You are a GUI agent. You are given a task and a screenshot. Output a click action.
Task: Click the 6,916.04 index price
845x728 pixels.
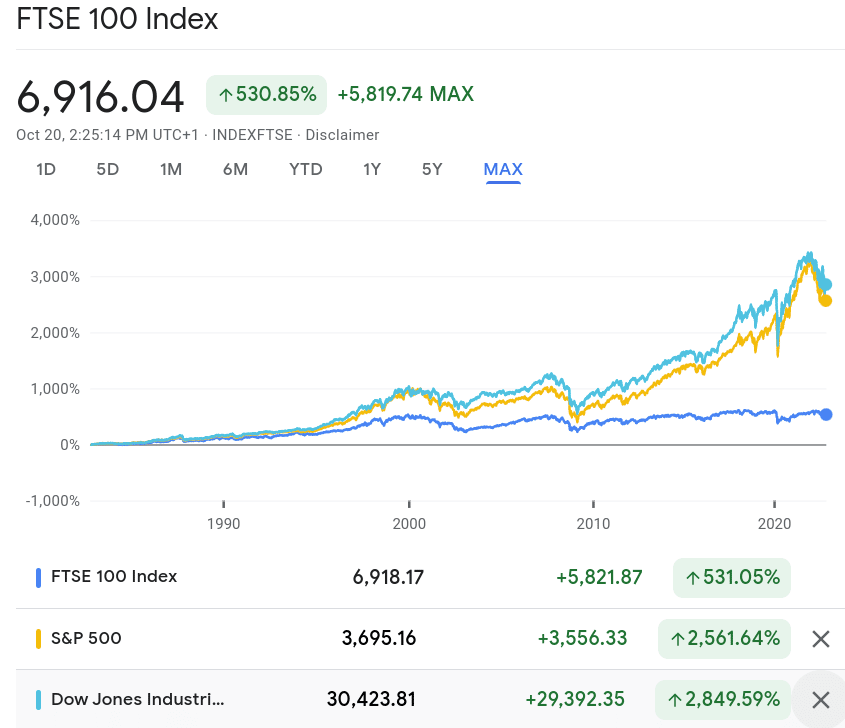100,97
